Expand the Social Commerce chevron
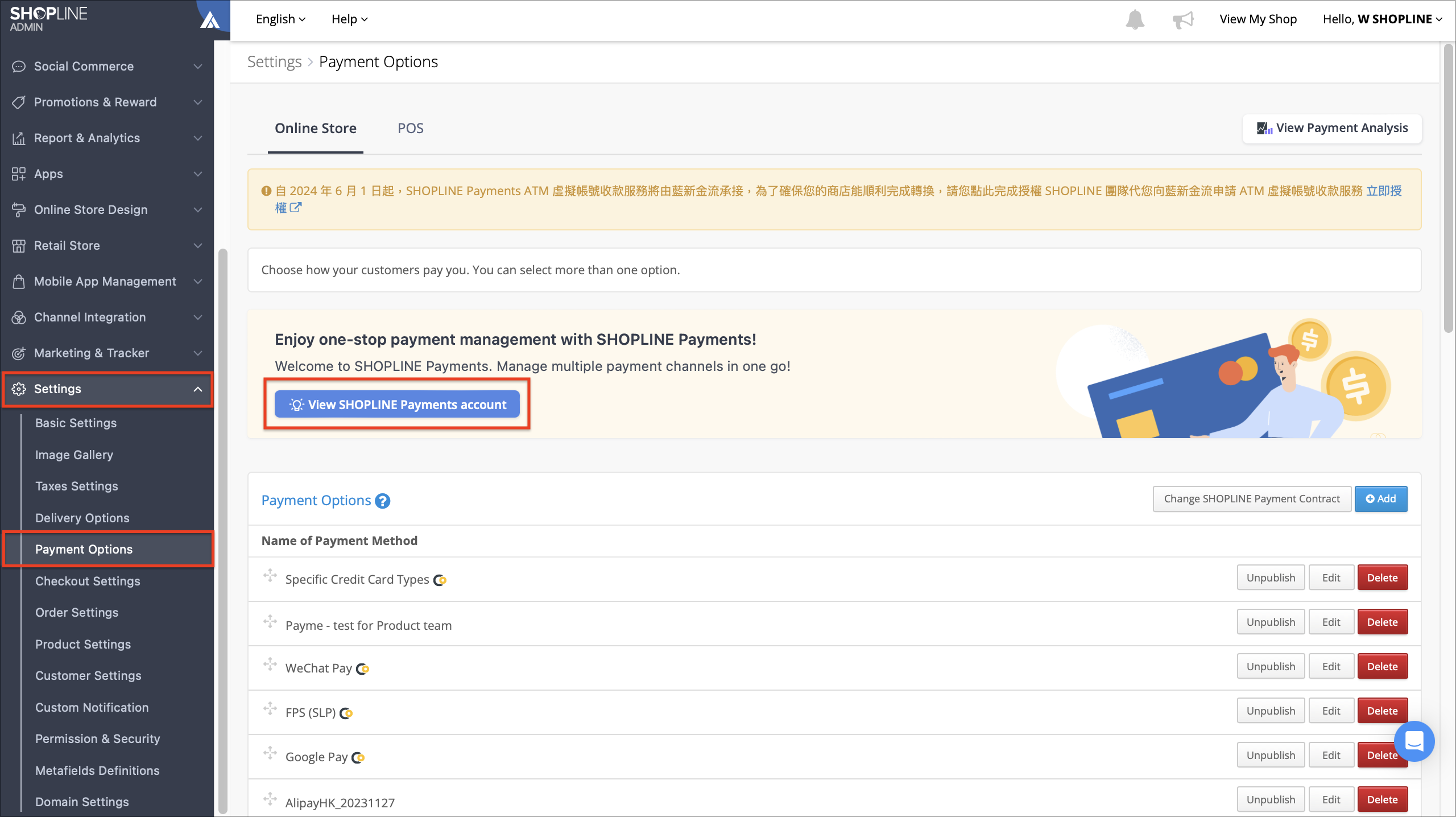The height and width of the screenshot is (817, 1456). click(x=197, y=67)
